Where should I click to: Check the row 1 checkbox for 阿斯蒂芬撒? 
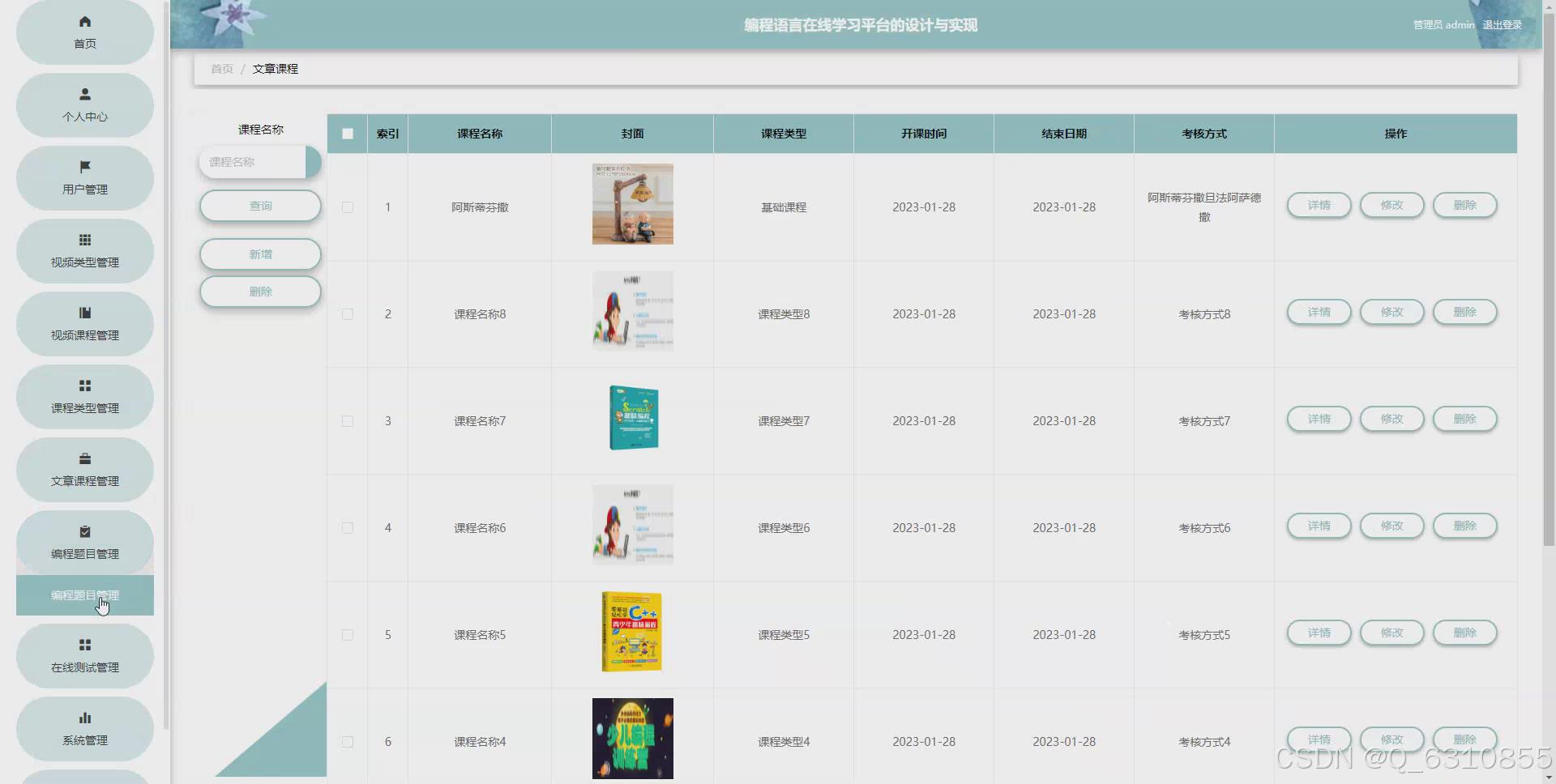(348, 207)
